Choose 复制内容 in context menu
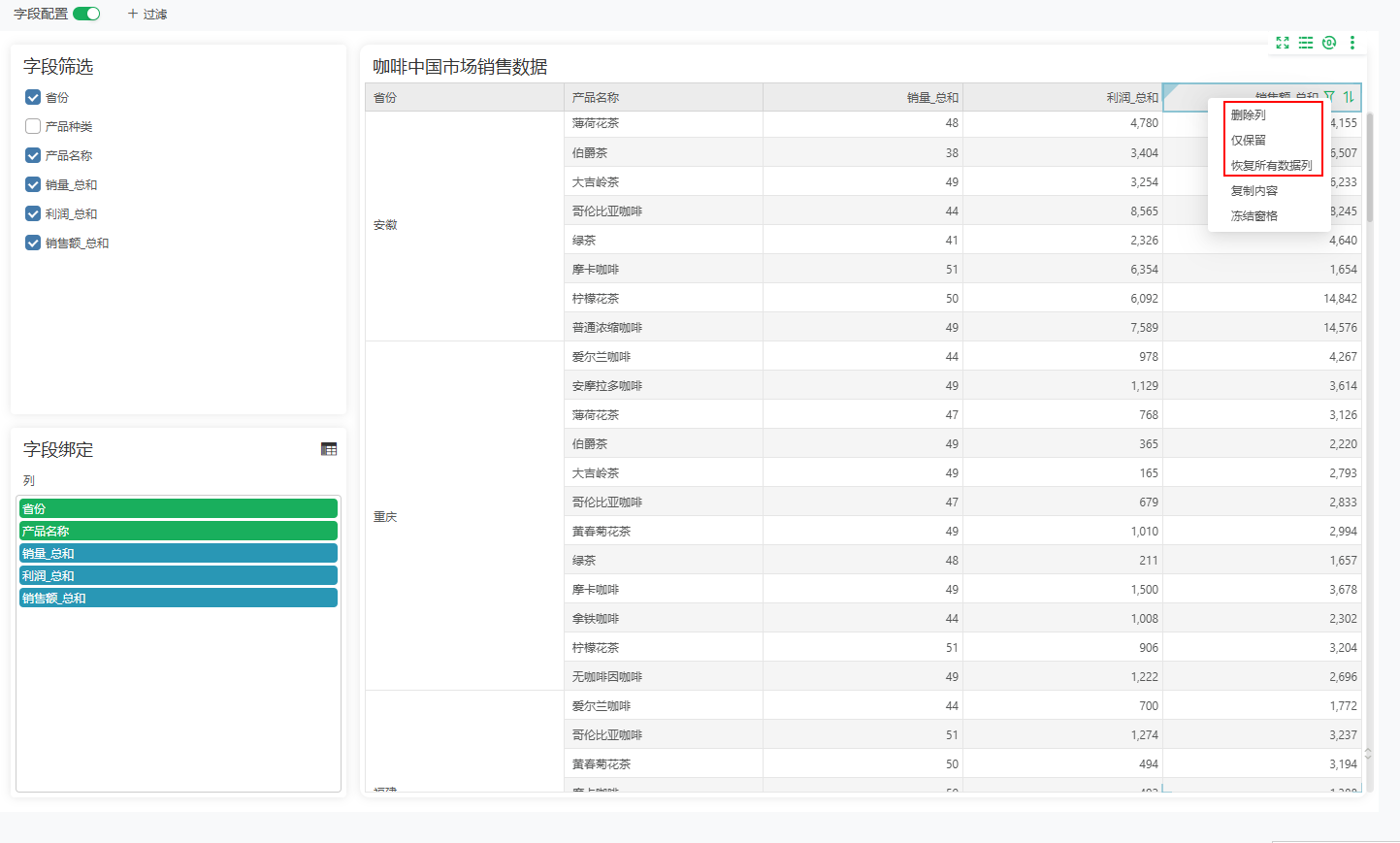 1253,190
